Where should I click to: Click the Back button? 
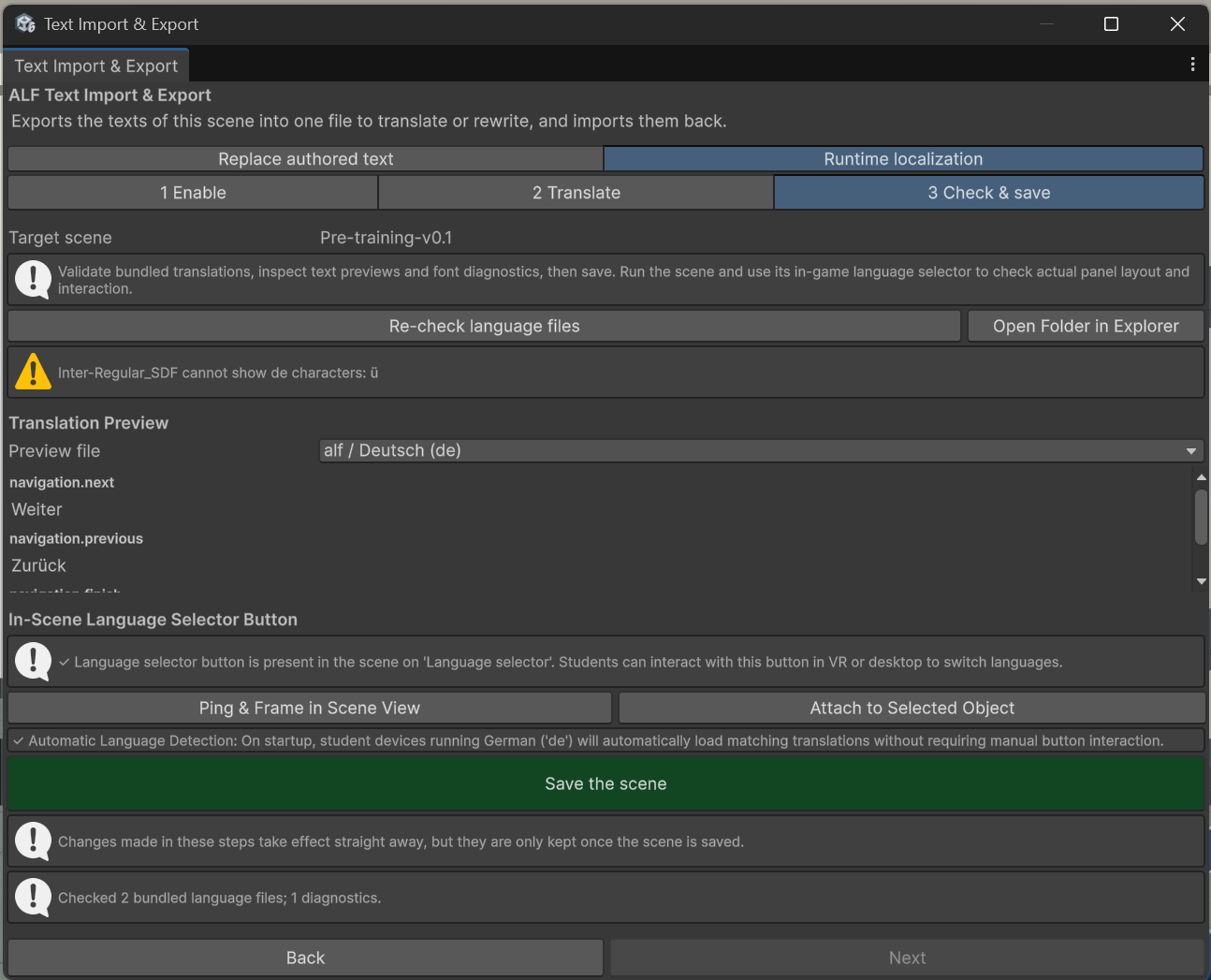pyautogui.click(x=305, y=958)
